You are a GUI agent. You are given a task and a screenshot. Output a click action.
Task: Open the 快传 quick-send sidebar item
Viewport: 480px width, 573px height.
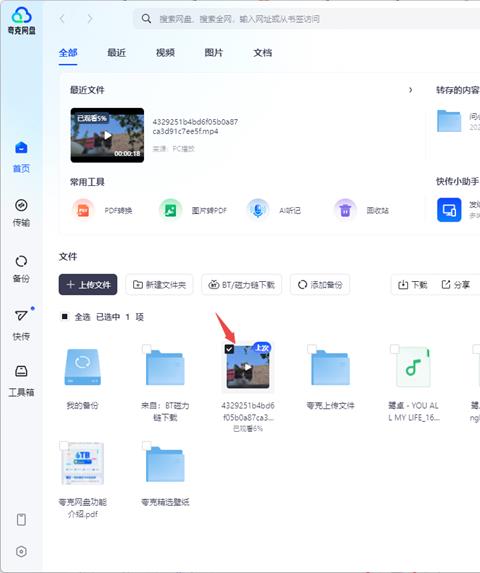(21, 325)
